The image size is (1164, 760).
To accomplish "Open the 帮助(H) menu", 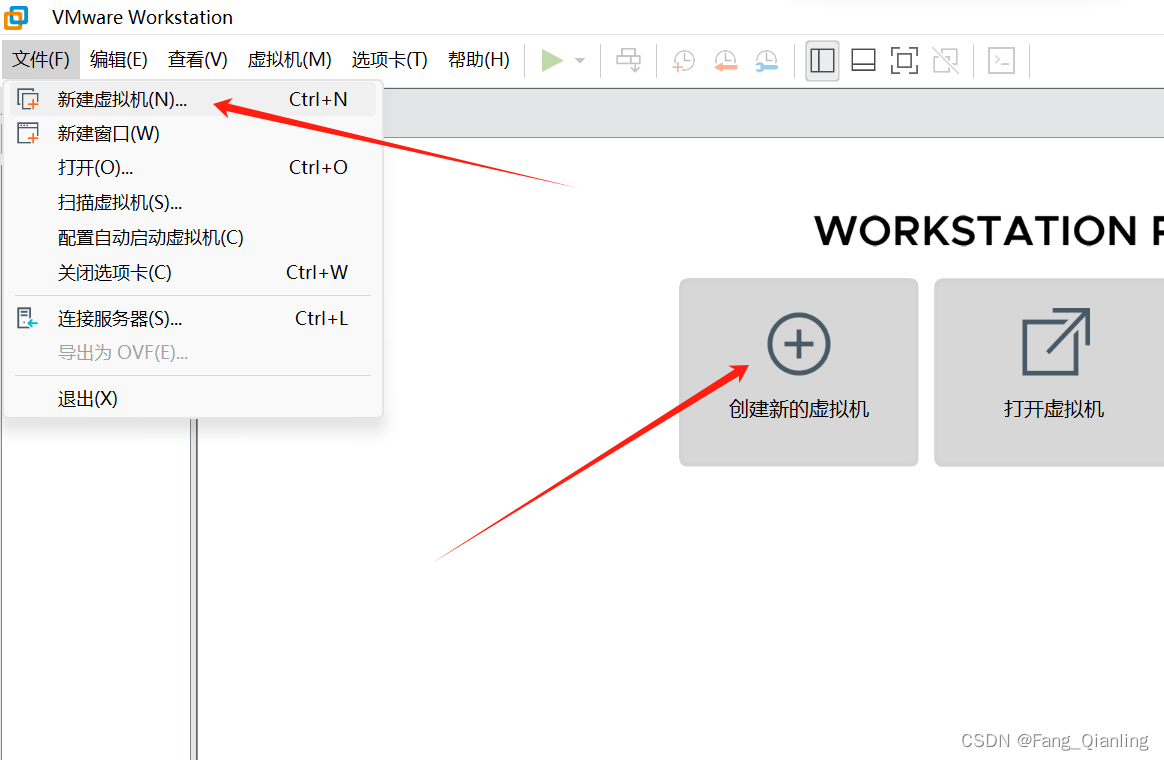I will pos(479,59).
